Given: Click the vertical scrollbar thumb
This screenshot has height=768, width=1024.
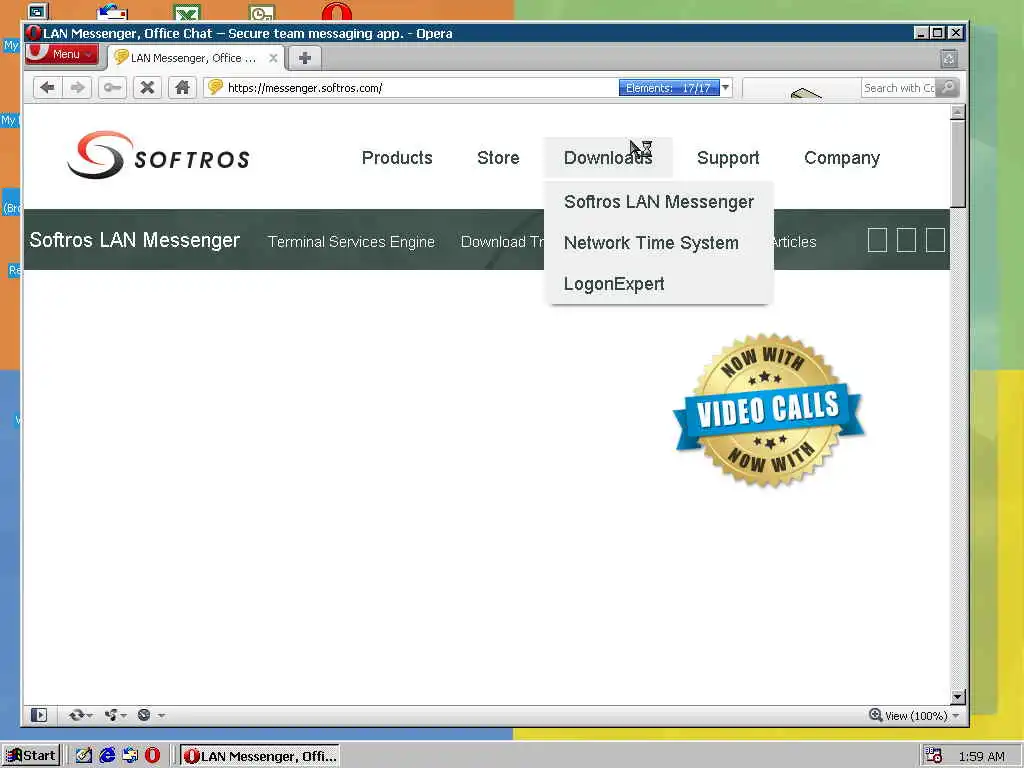Looking at the screenshot, I should (957, 163).
